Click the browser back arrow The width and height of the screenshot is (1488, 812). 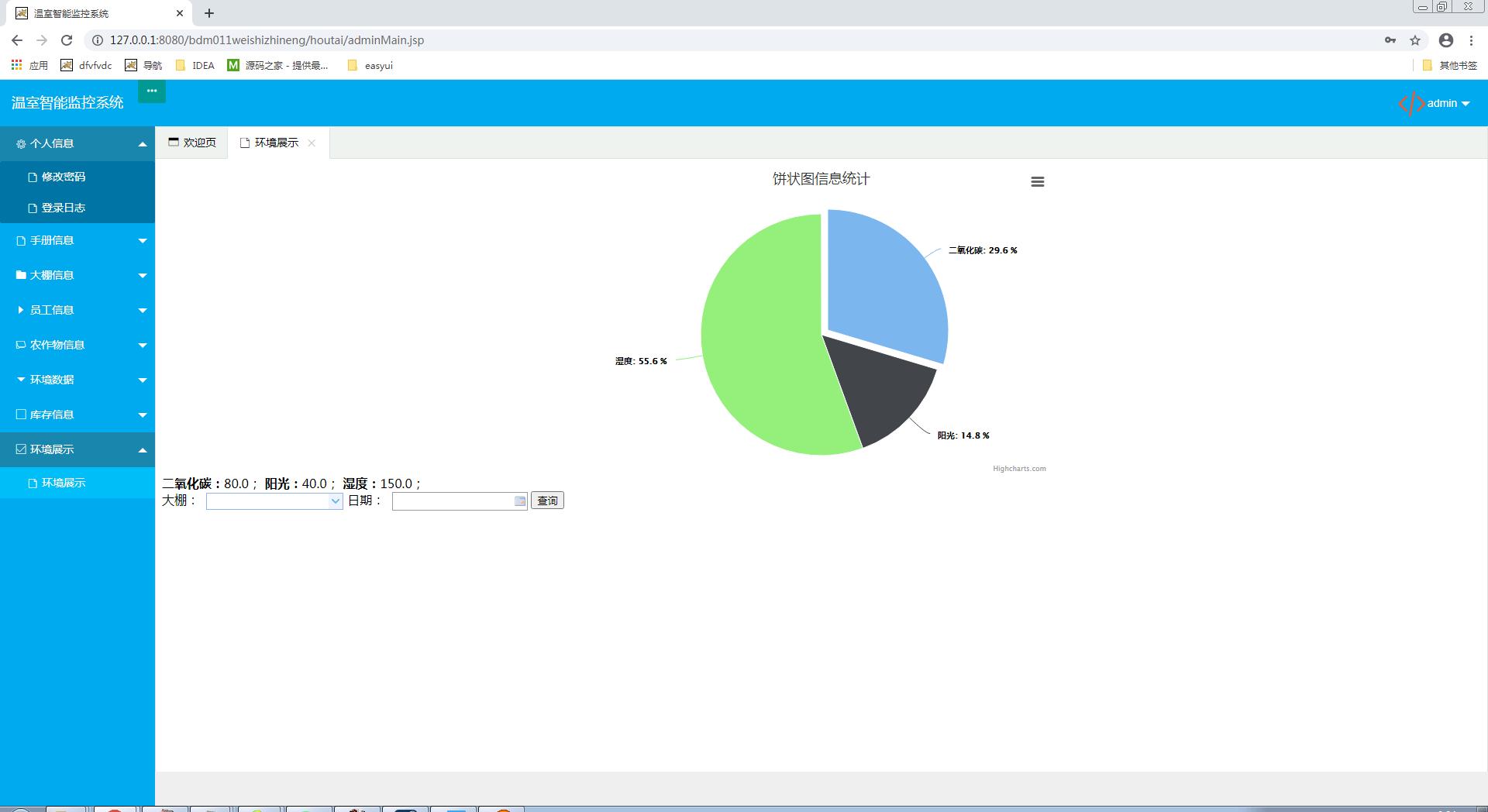pos(17,40)
